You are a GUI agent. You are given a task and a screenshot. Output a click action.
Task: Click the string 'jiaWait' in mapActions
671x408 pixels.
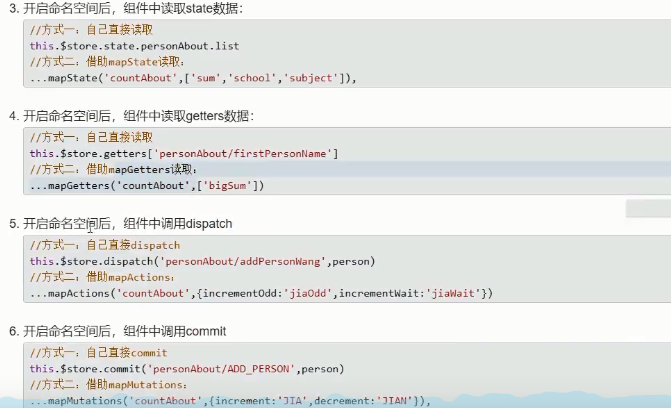pyautogui.click(x=453, y=294)
